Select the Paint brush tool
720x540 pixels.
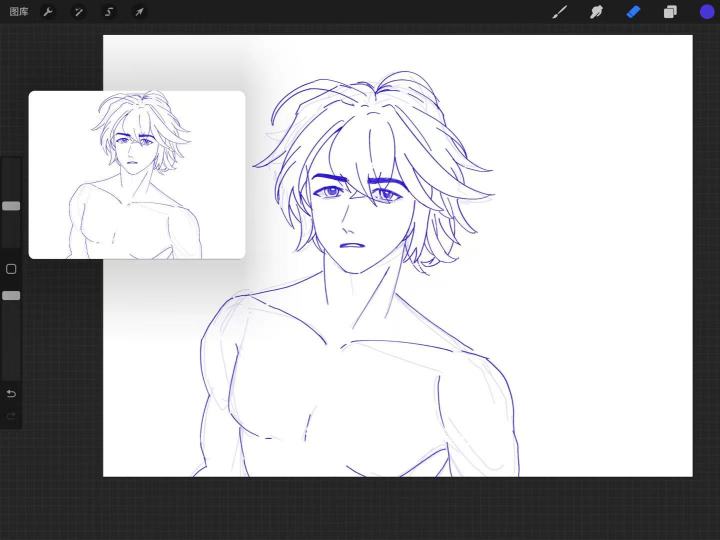click(559, 11)
